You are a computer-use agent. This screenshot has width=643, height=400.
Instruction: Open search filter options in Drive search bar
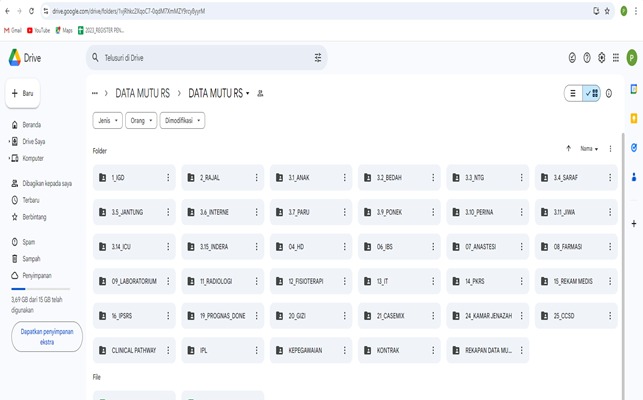click(x=318, y=58)
